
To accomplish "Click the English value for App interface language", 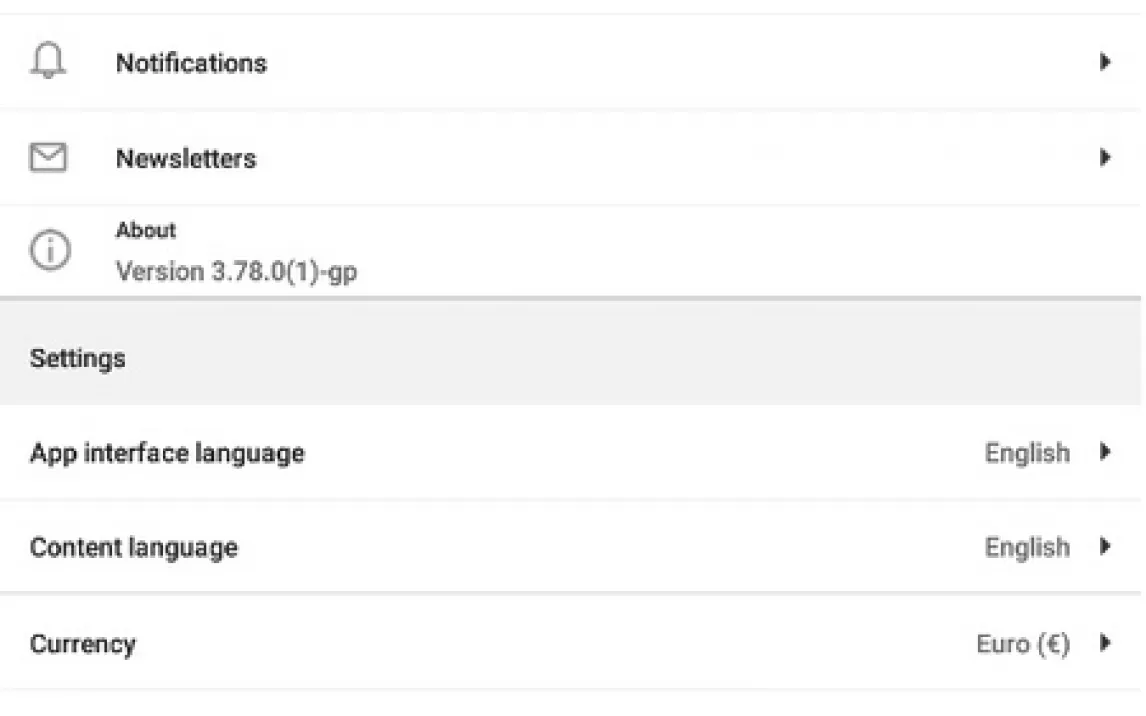I will pyautogui.click(x=1027, y=453).
